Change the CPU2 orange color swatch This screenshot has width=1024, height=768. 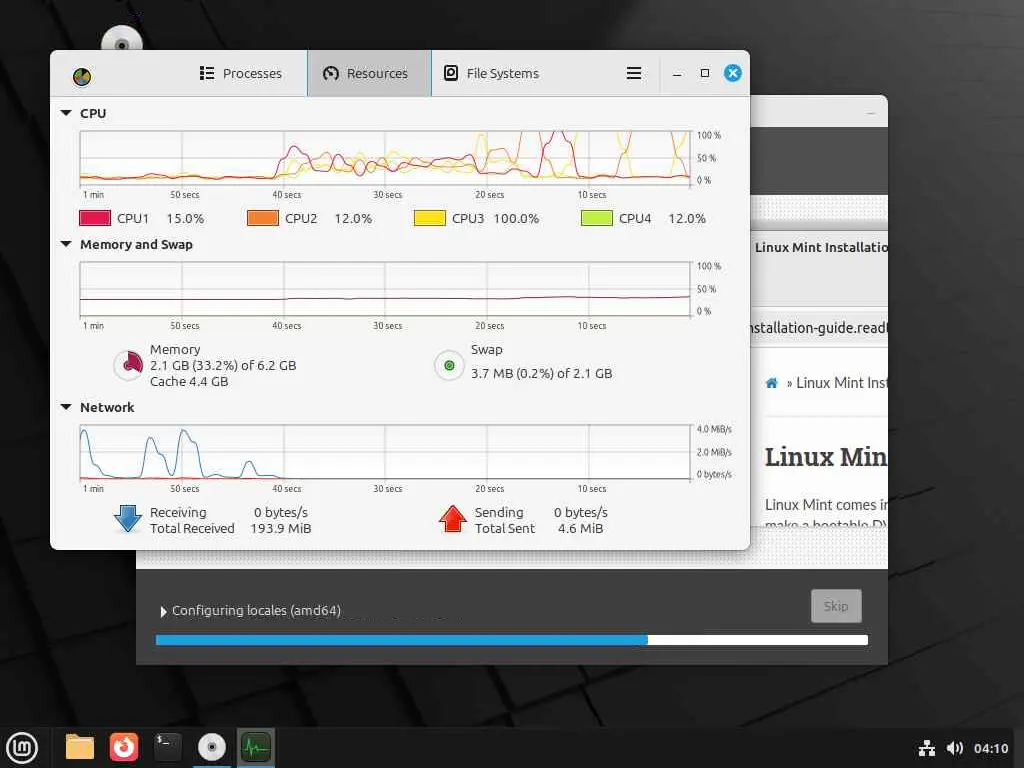tap(263, 218)
